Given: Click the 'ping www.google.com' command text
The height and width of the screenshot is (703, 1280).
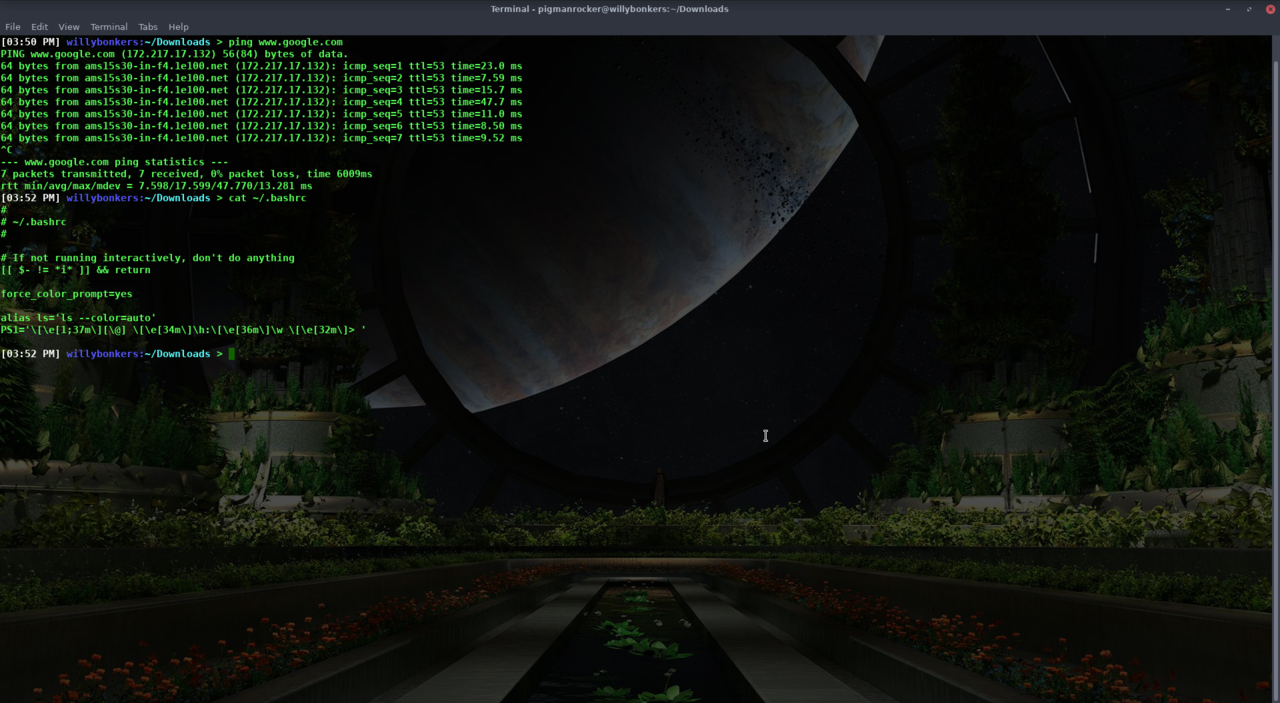Looking at the screenshot, I should (285, 42).
